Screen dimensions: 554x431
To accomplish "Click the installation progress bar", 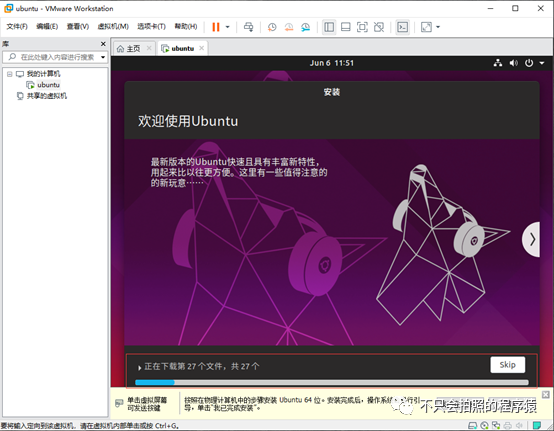I will pos(332,382).
